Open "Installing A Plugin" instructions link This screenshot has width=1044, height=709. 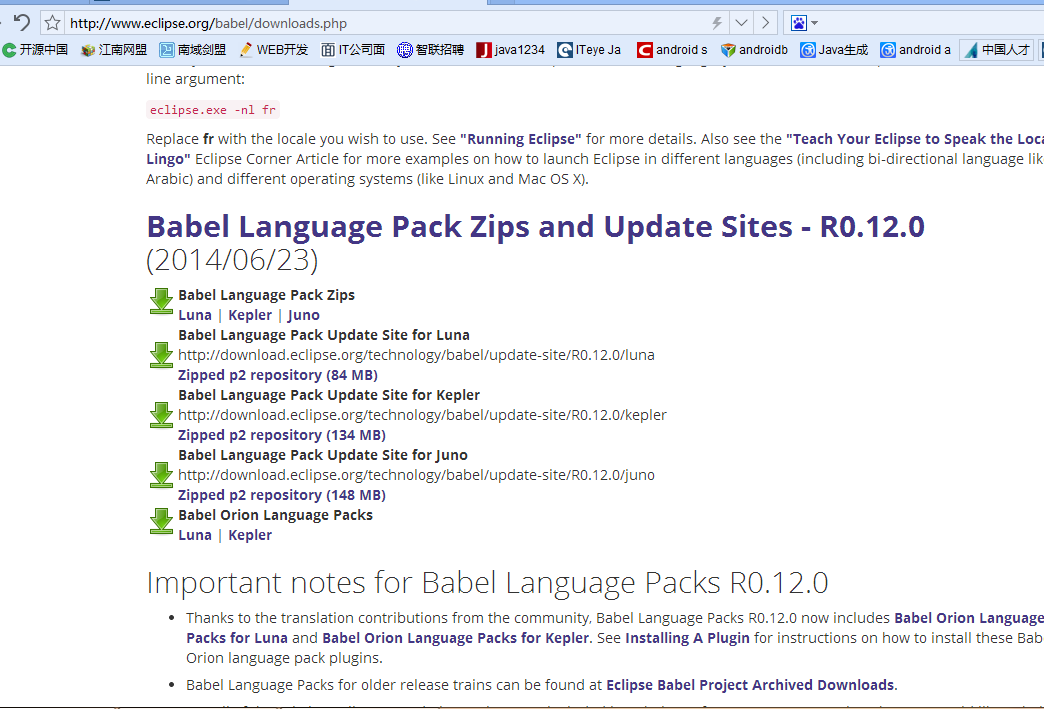coord(687,638)
